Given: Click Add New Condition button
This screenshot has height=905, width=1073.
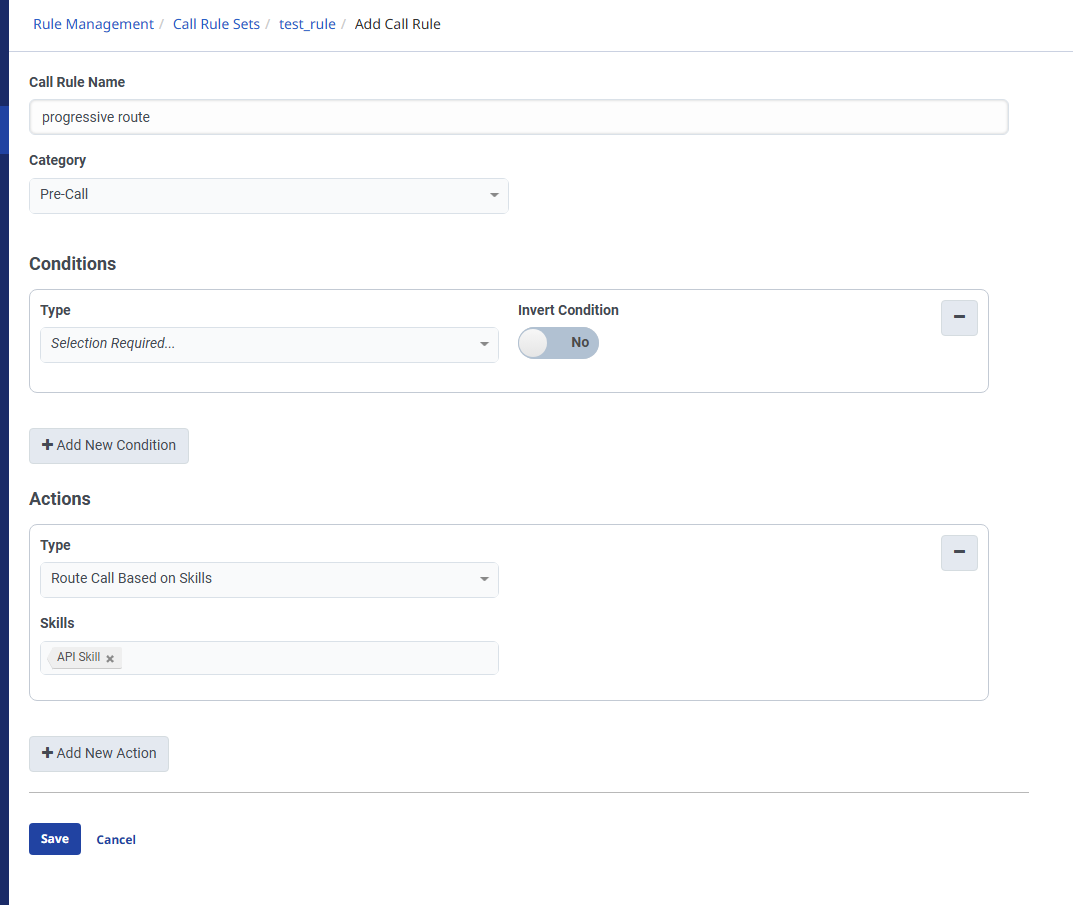Looking at the screenshot, I should pyautogui.click(x=109, y=446).
